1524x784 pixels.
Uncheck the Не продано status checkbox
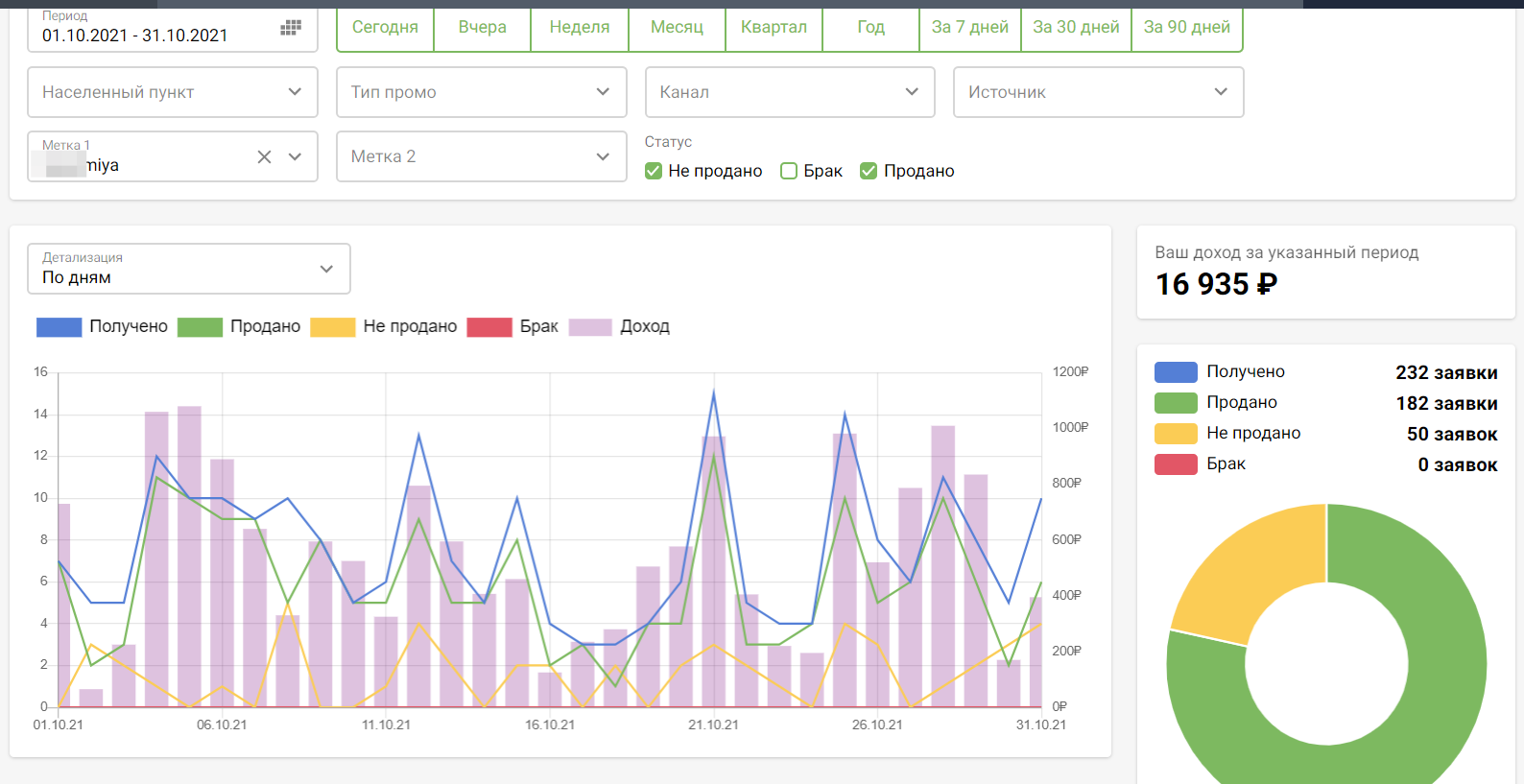click(654, 171)
